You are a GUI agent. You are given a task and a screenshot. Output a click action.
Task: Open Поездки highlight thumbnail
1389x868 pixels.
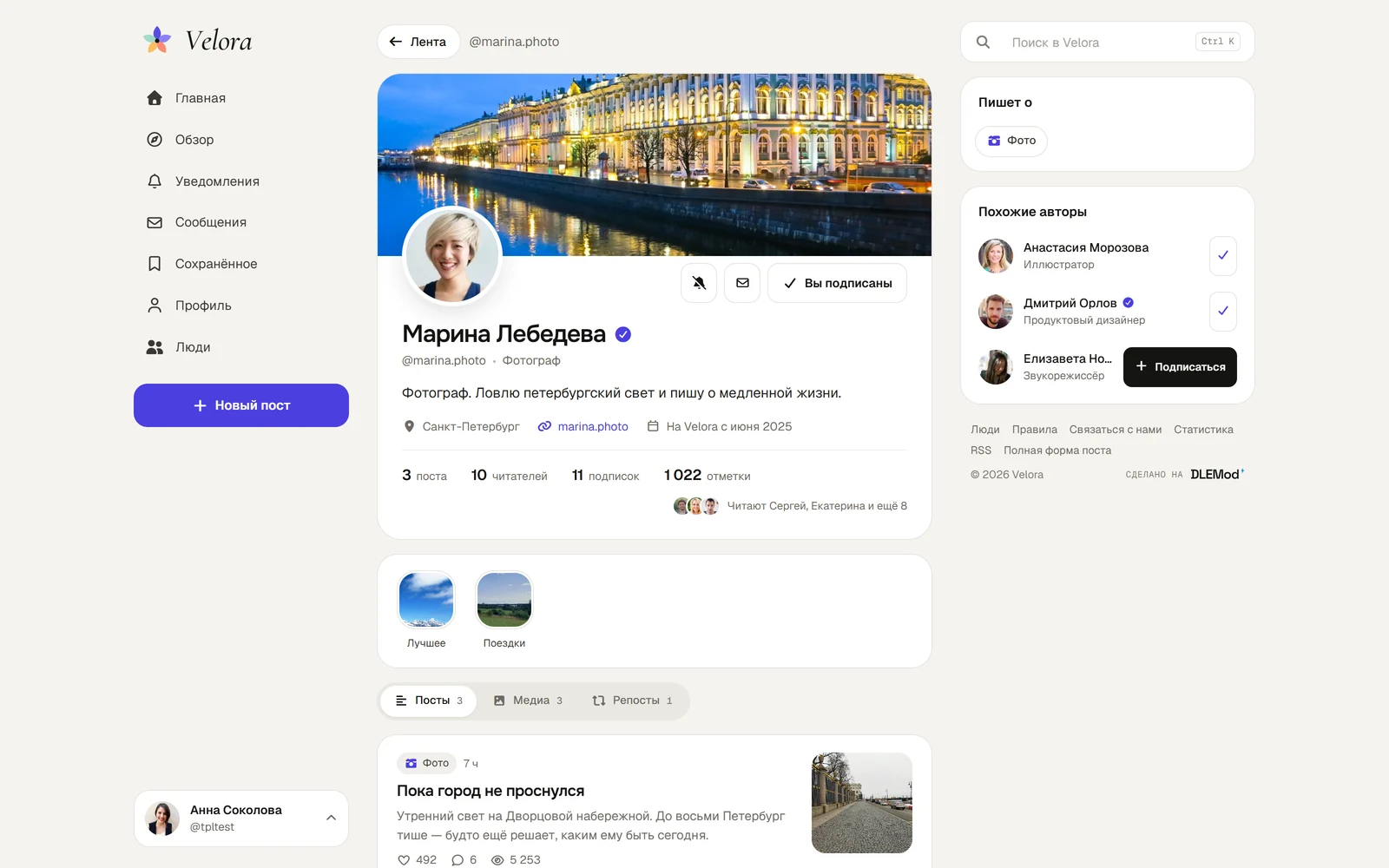click(504, 599)
